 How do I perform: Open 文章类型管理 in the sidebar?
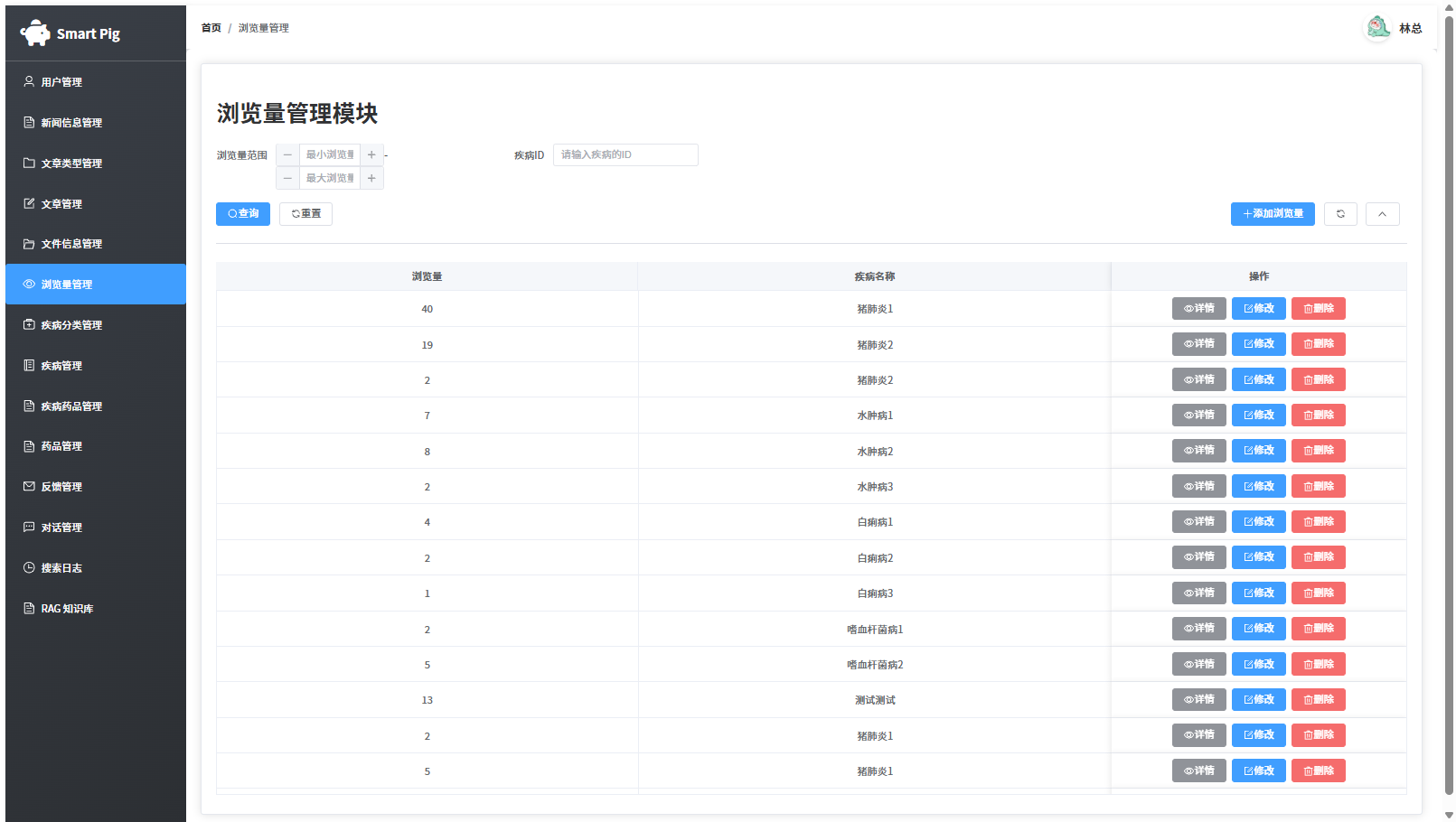96,163
